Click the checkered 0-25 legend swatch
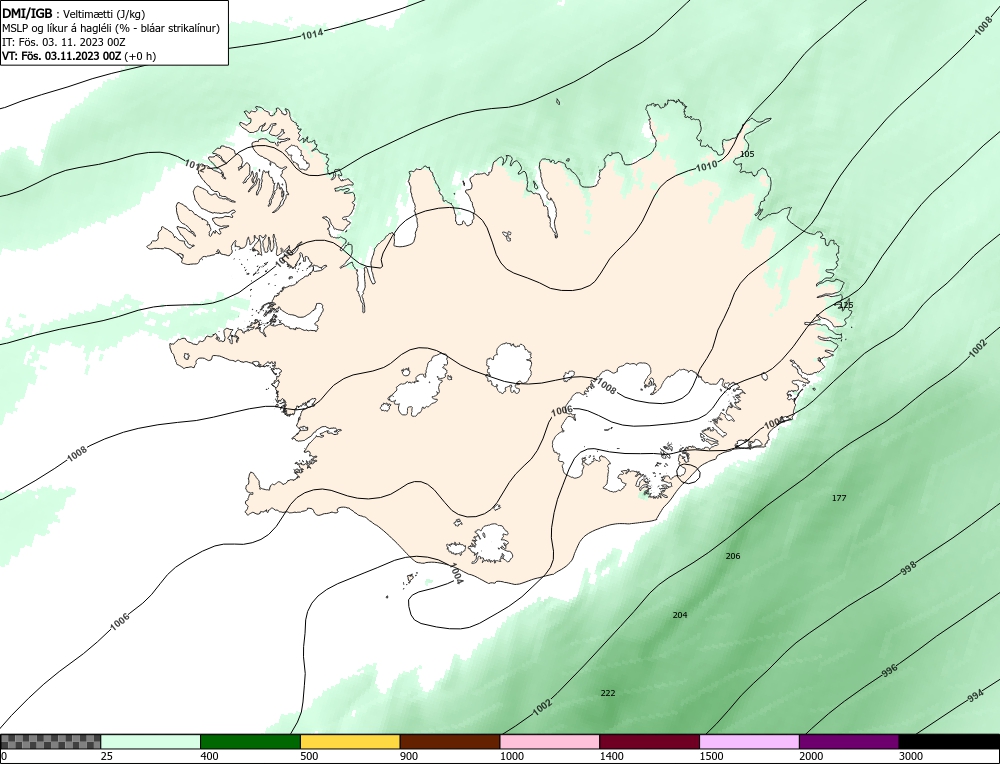This screenshot has width=1000, height=764. 50,741
